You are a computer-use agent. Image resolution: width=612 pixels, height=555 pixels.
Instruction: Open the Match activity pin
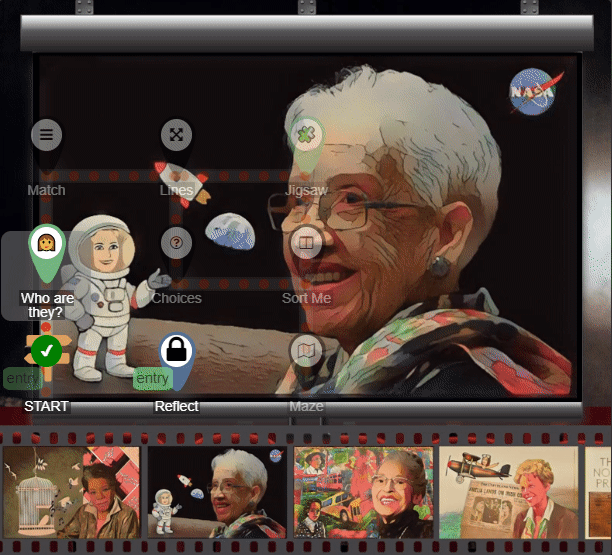[x=46, y=135]
